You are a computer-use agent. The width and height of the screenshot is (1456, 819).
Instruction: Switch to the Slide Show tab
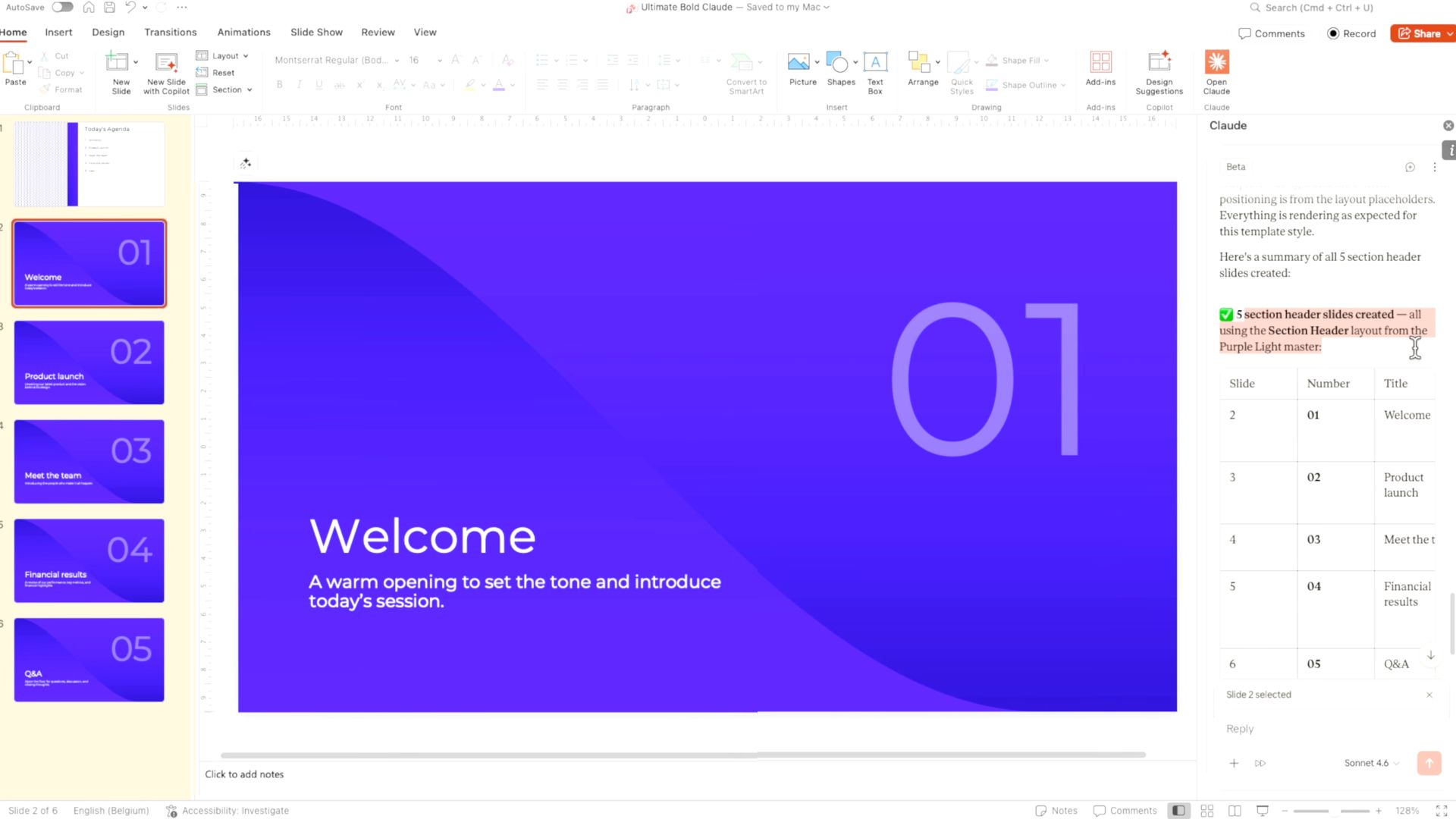(x=316, y=32)
